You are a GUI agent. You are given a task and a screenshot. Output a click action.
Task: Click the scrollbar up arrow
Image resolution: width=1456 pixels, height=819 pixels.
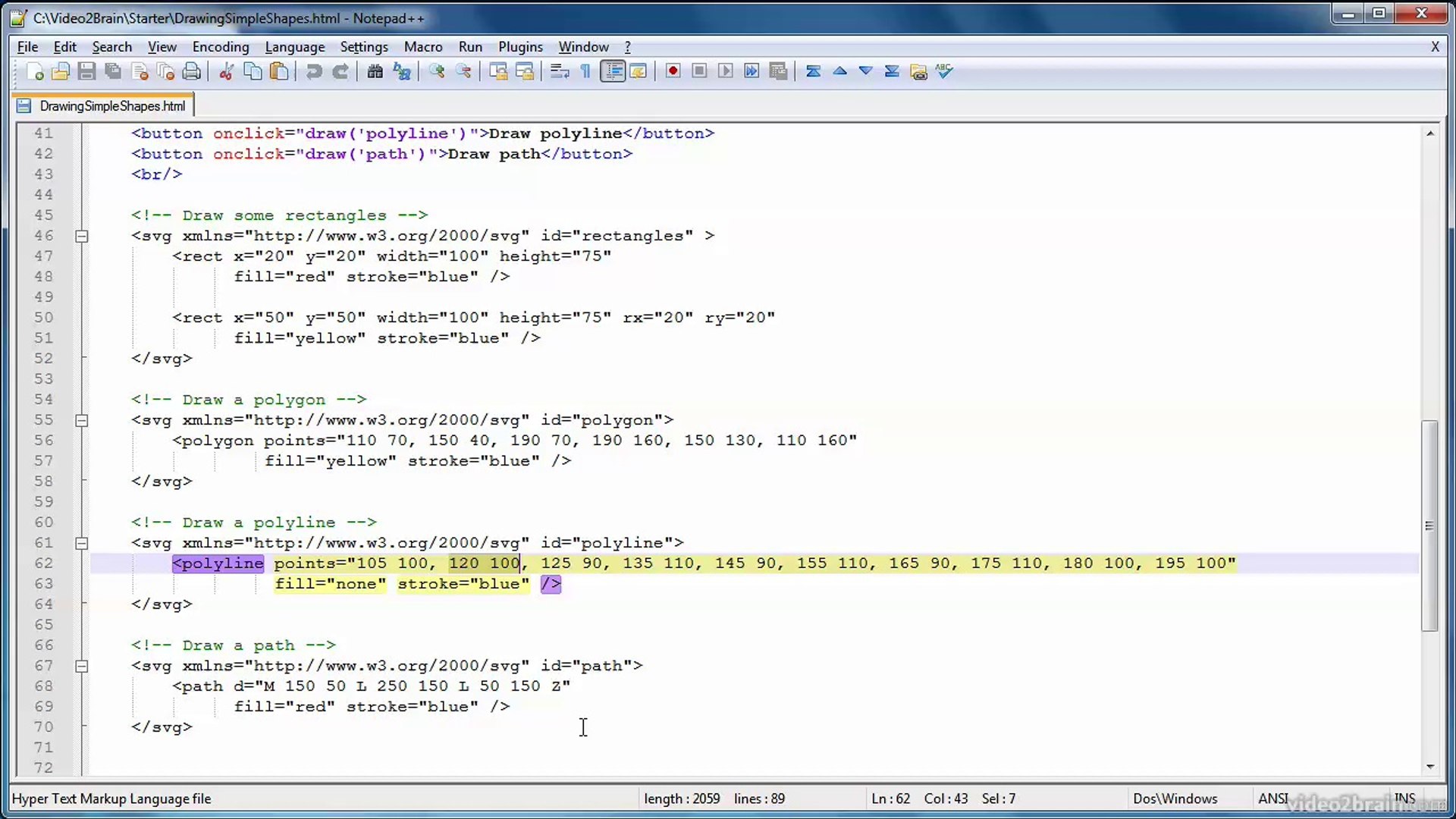1429,133
